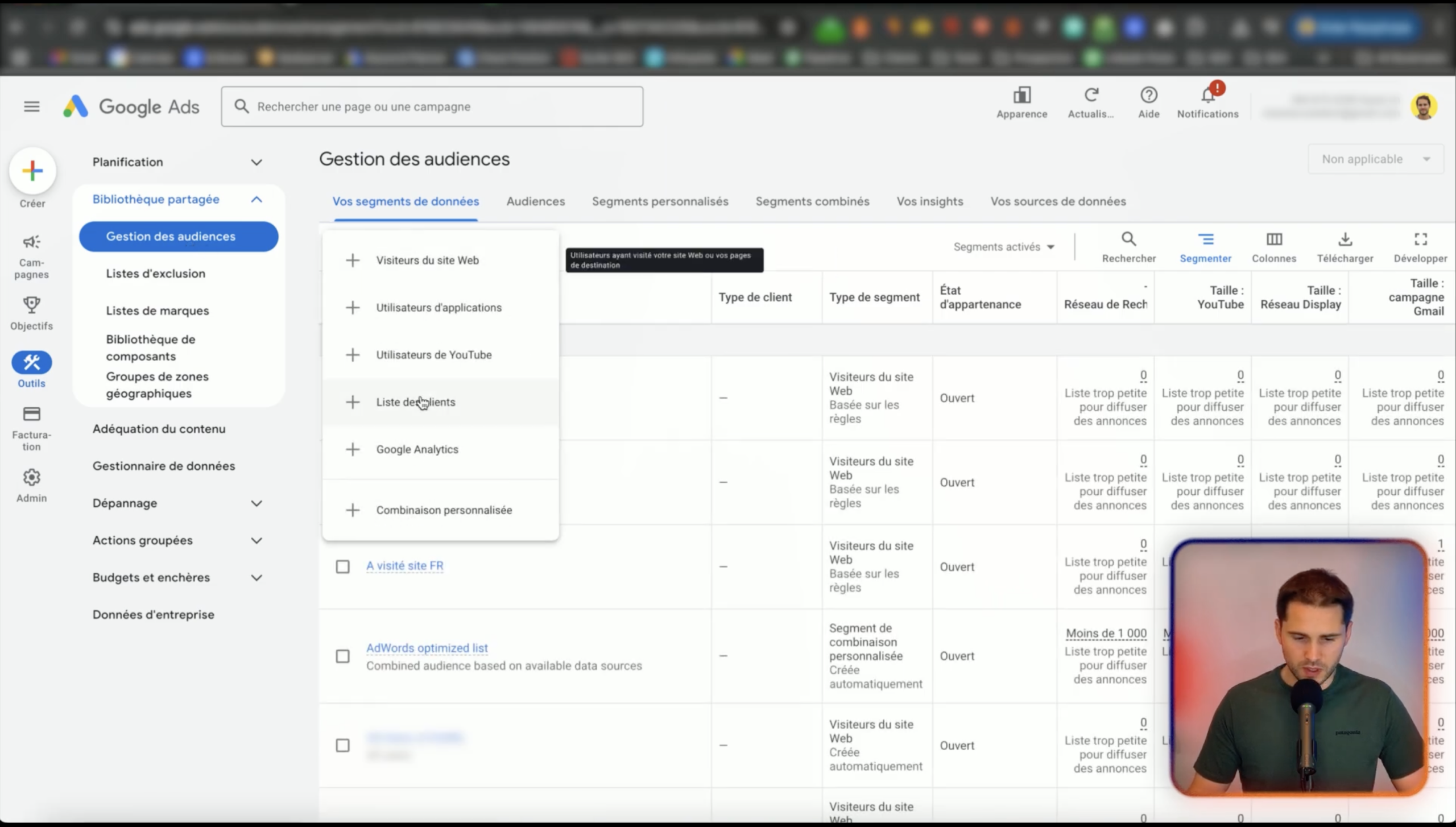Click the Segmenter icon in table toolbar

point(1206,239)
